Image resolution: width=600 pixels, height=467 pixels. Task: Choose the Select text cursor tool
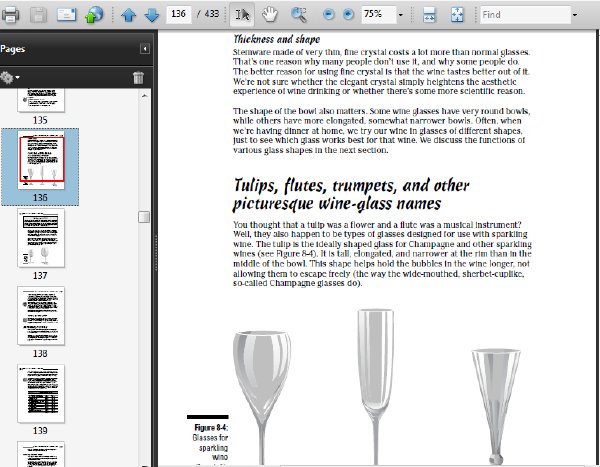[242, 15]
